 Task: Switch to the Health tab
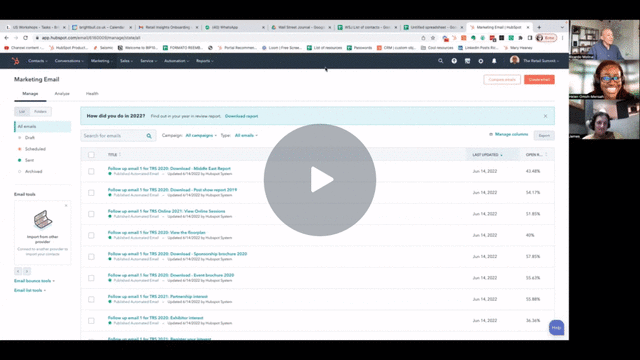coord(92,94)
